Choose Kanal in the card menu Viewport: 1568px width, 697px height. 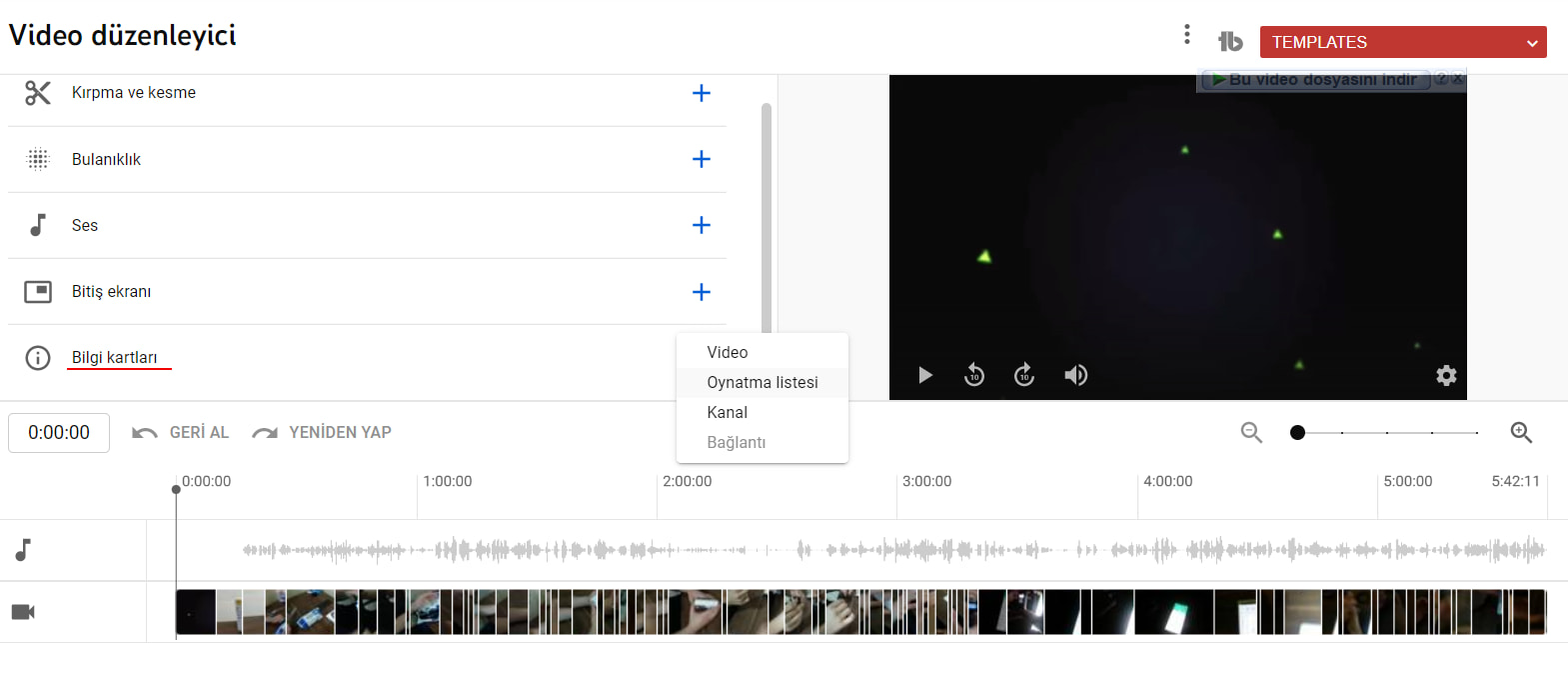pyautogui.click(x=727, y=412)
